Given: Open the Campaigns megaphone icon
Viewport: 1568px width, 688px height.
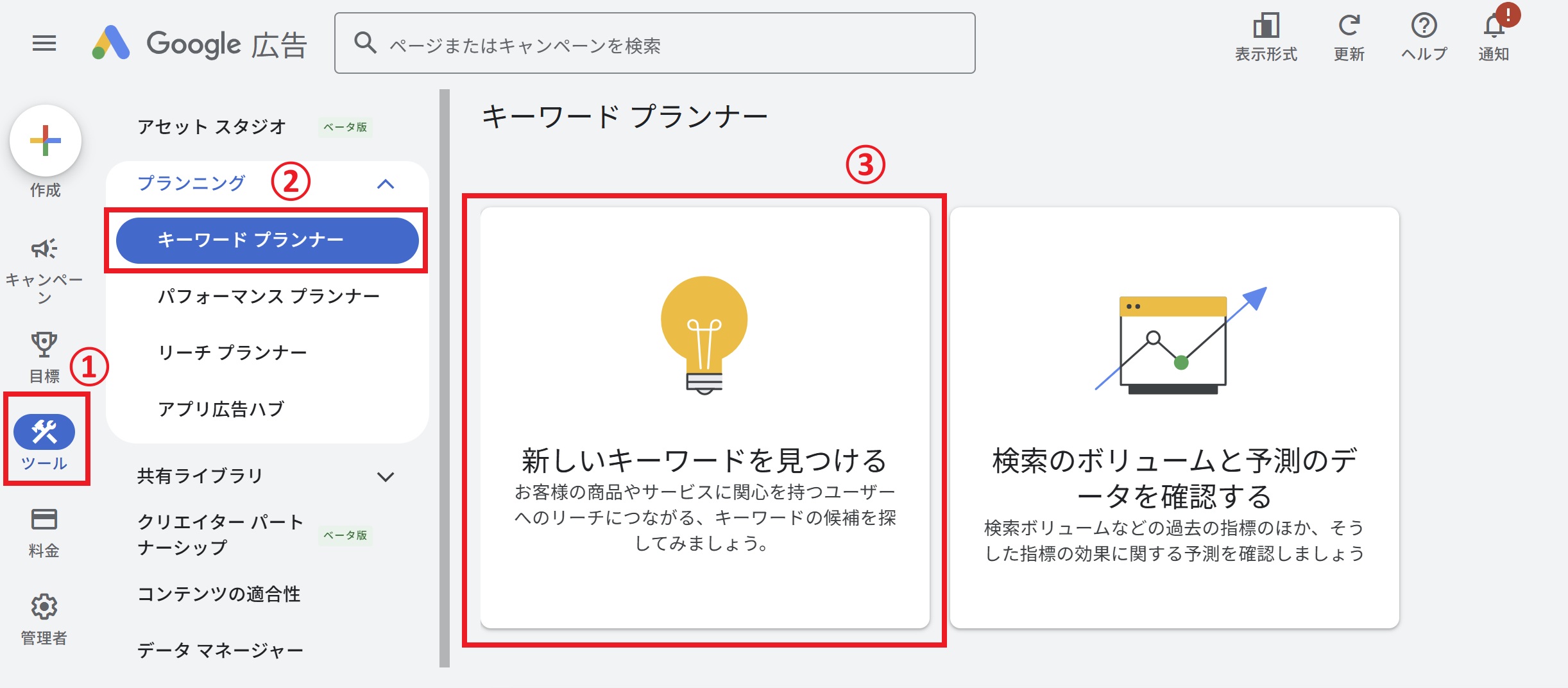Looking at the screenshot, I should tap(44, 249).
